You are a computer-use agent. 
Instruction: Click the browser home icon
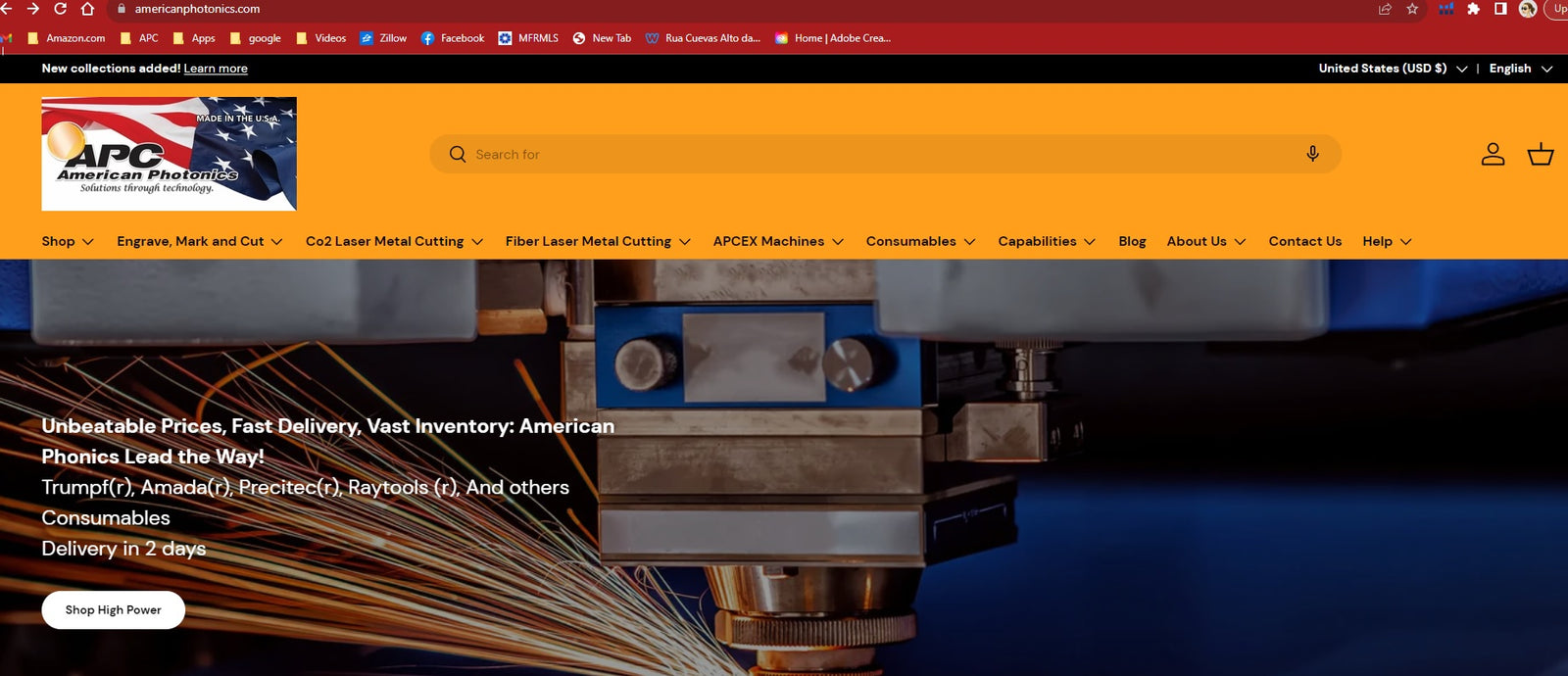[x=87, y=9]
